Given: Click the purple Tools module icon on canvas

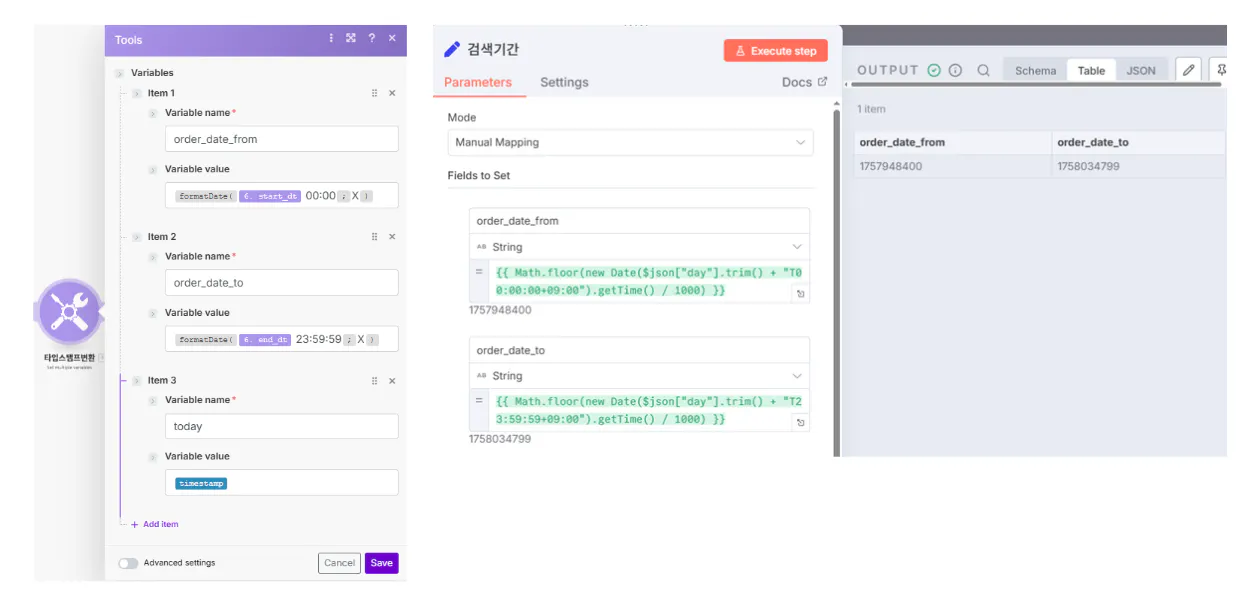Looking at the screenshot, I should [68, 313].
